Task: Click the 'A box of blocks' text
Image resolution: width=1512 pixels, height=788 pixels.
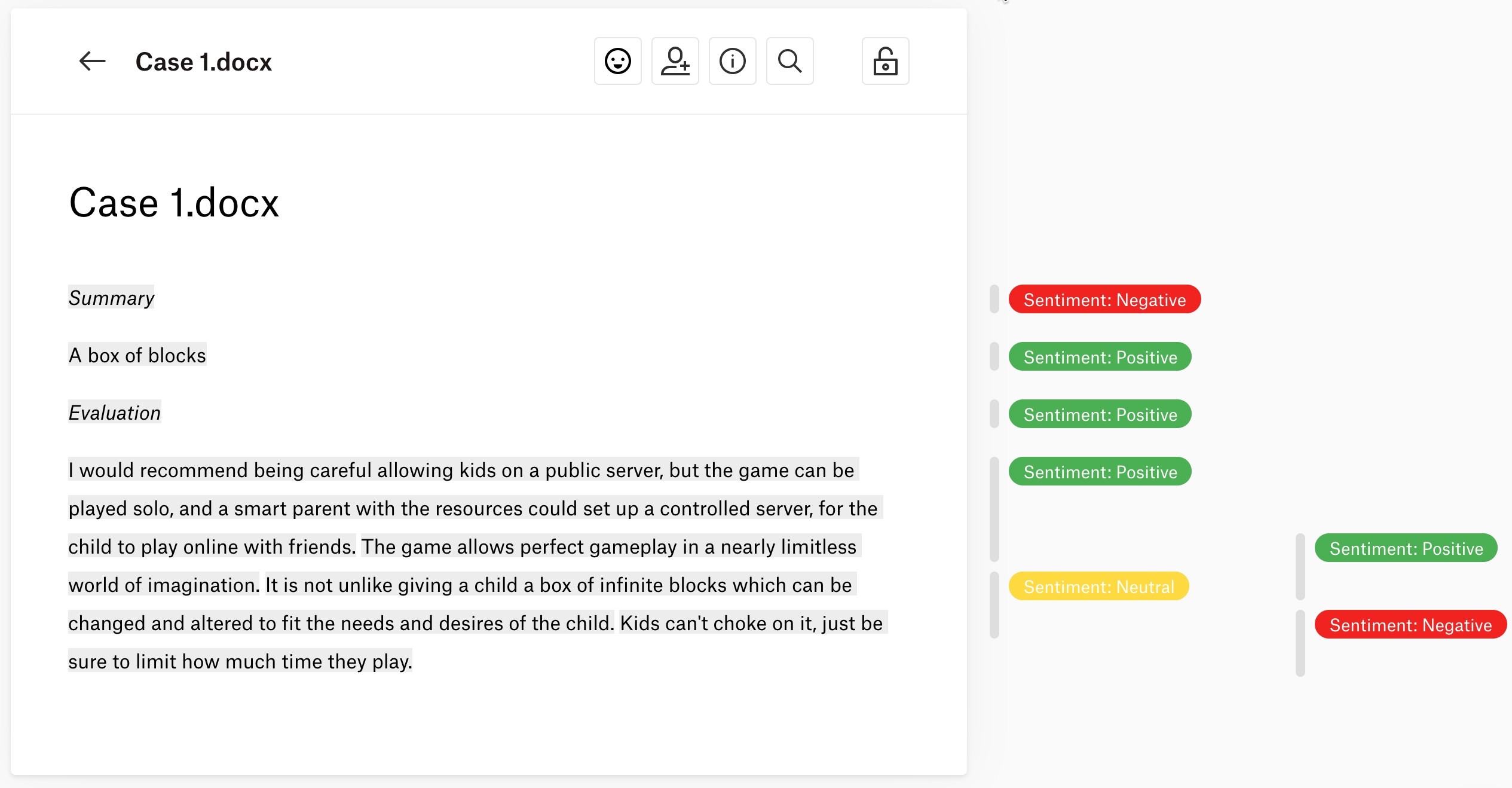Action: (x=137, y=355)
